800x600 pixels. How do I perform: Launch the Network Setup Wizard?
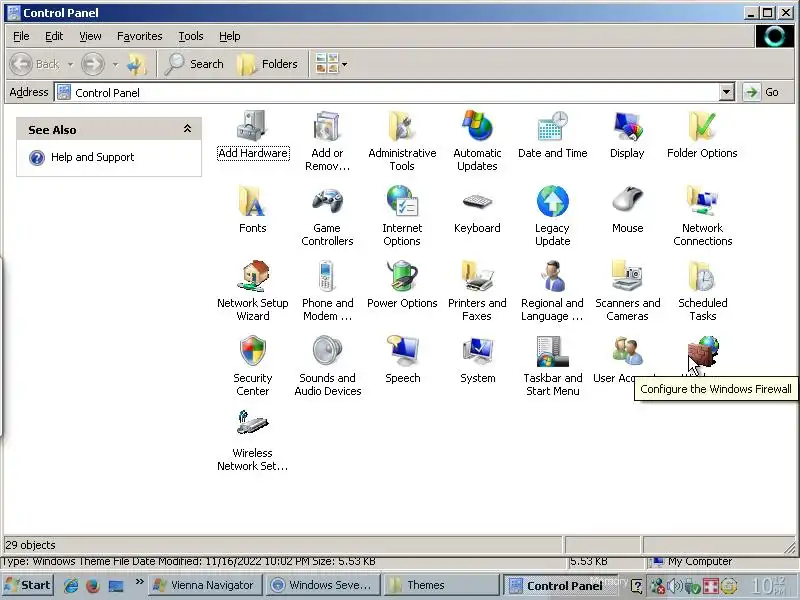[x=253, y=290]
